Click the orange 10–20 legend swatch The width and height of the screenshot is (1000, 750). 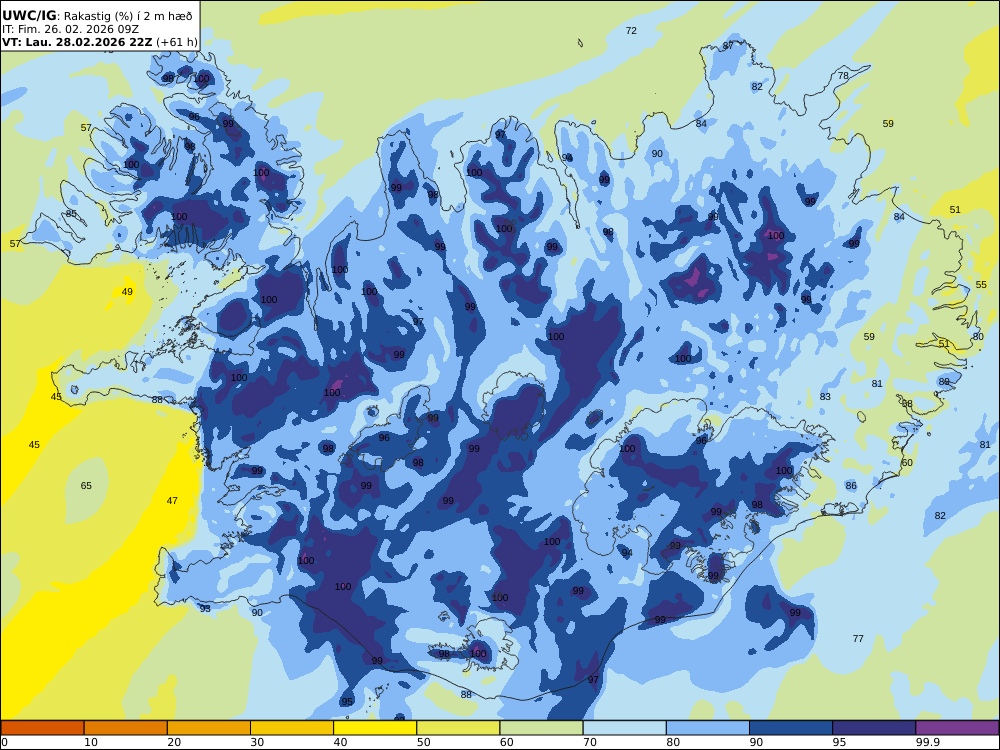pyautogui.click(x=126, y=728)
